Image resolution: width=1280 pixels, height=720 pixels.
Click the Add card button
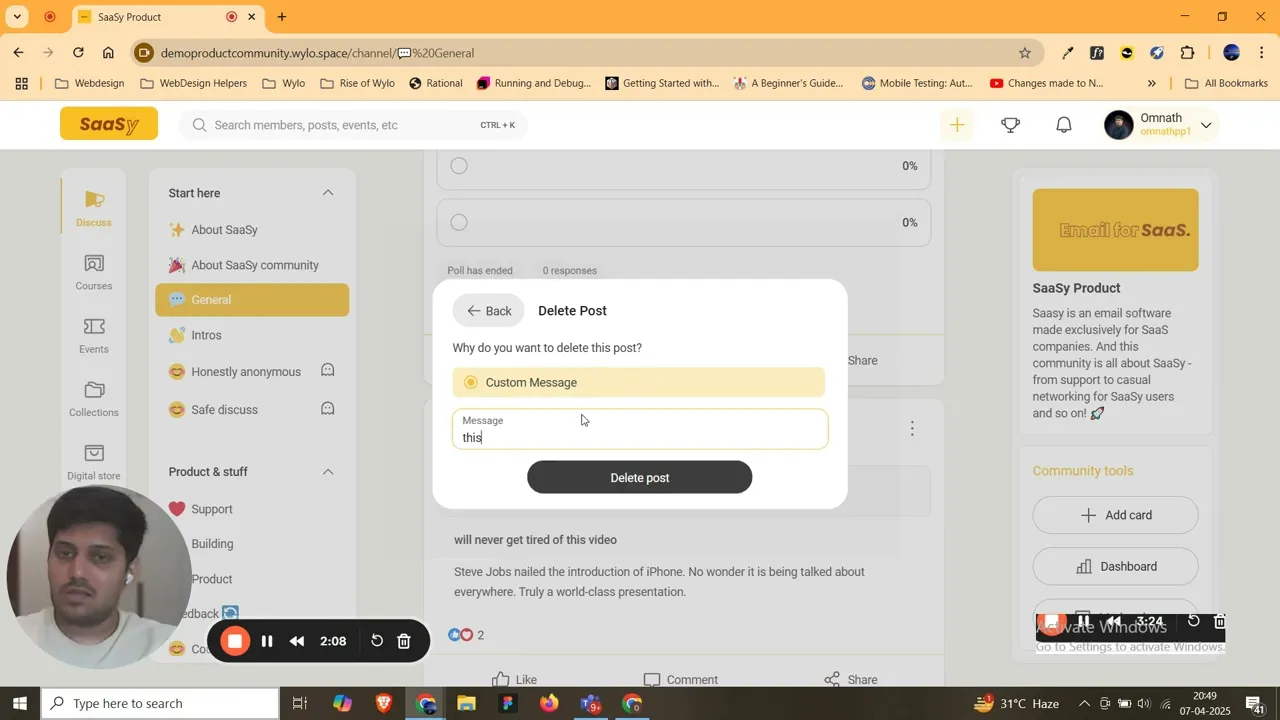click(1115, 515)
